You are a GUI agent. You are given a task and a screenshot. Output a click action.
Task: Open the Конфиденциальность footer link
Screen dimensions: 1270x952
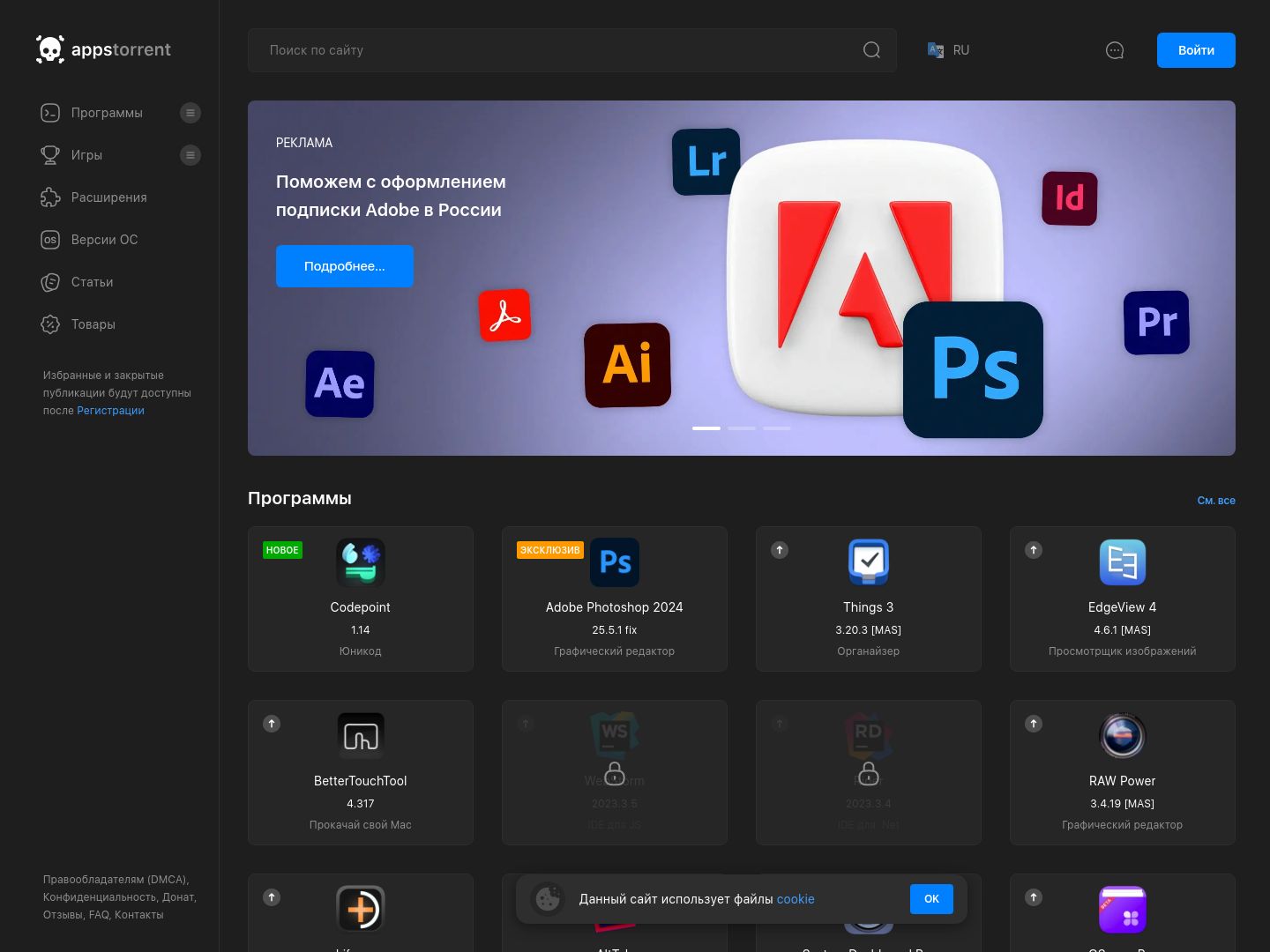[x=99, y=897]
